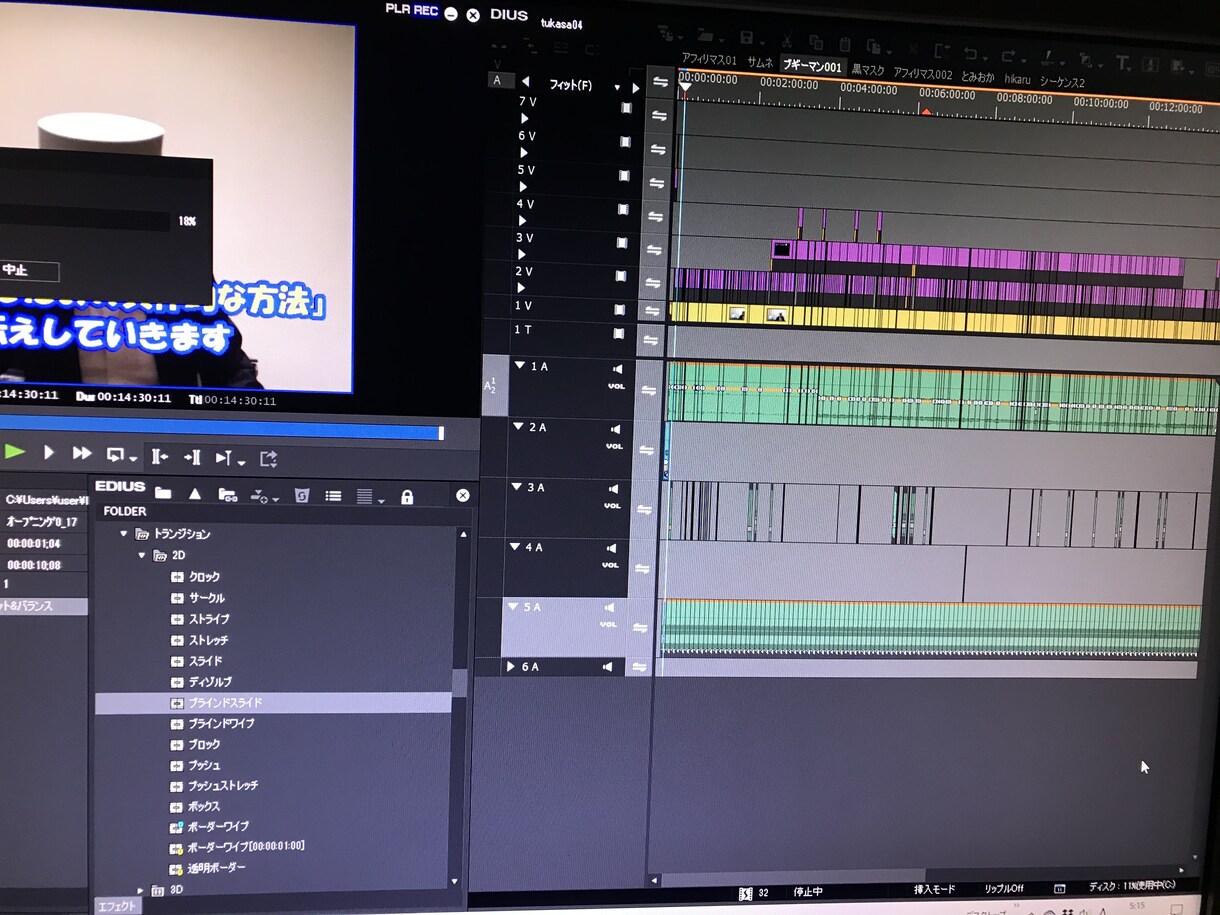Toggle the lock icon in effect palette
The image size is (1220, 915).
tap(407, 497)
